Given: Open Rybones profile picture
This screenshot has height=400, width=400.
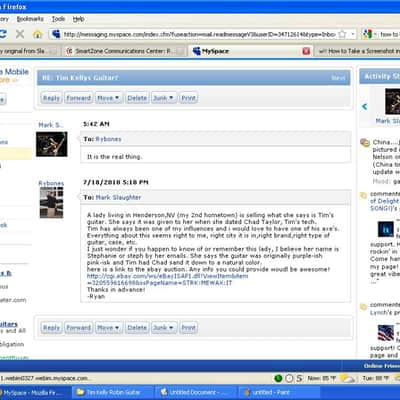Looking at the screenshot, I should tap(51, 202).
